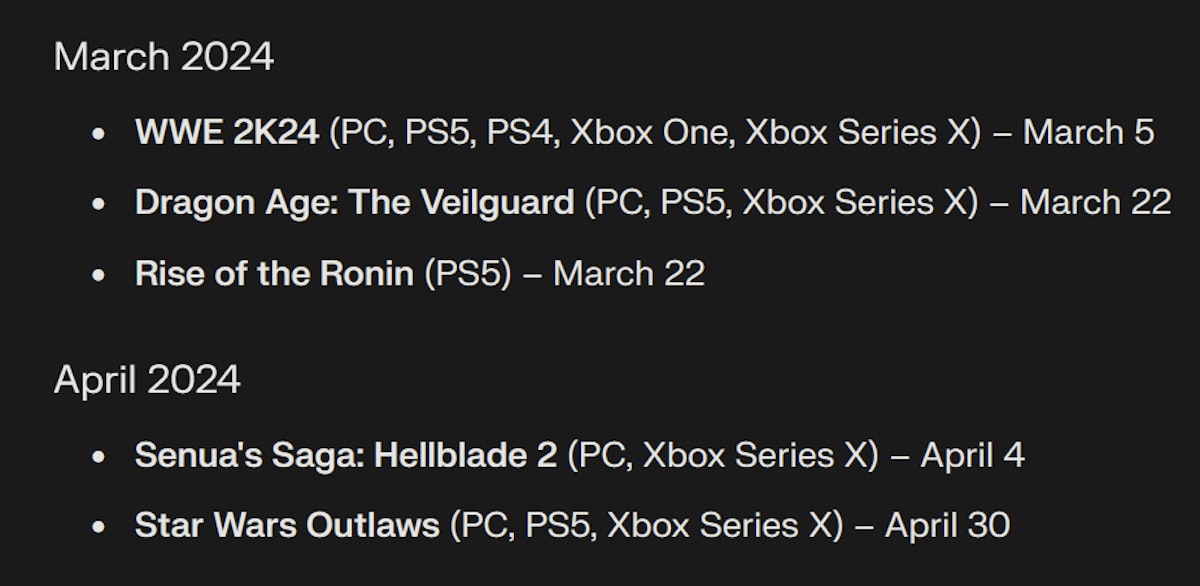
Task: Click the bullet point beside Rise of the Ronin
Action: coord(98,276)
